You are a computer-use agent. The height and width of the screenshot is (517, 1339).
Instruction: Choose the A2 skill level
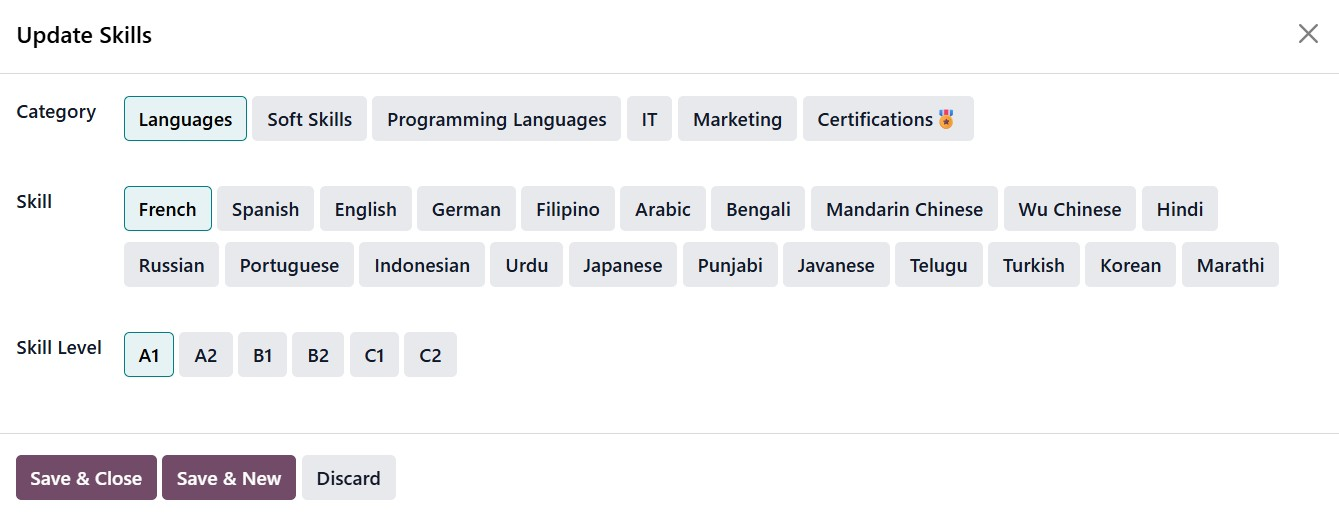(206, 355)
